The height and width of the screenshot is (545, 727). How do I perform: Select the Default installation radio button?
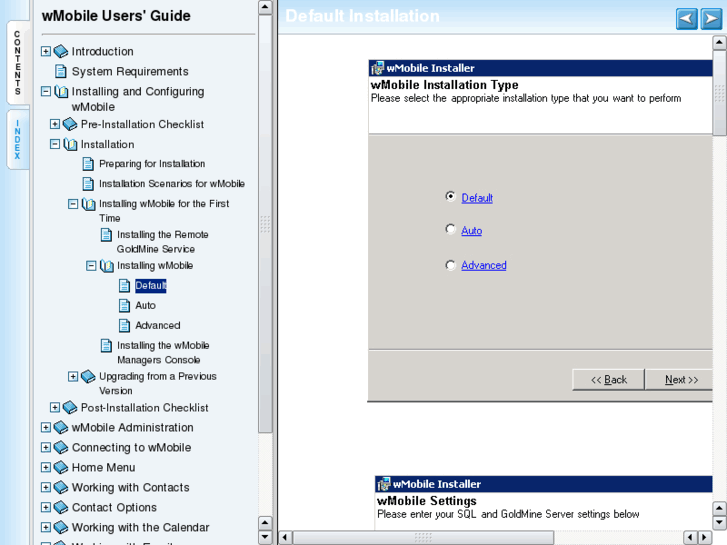click(x=450, y=196)
